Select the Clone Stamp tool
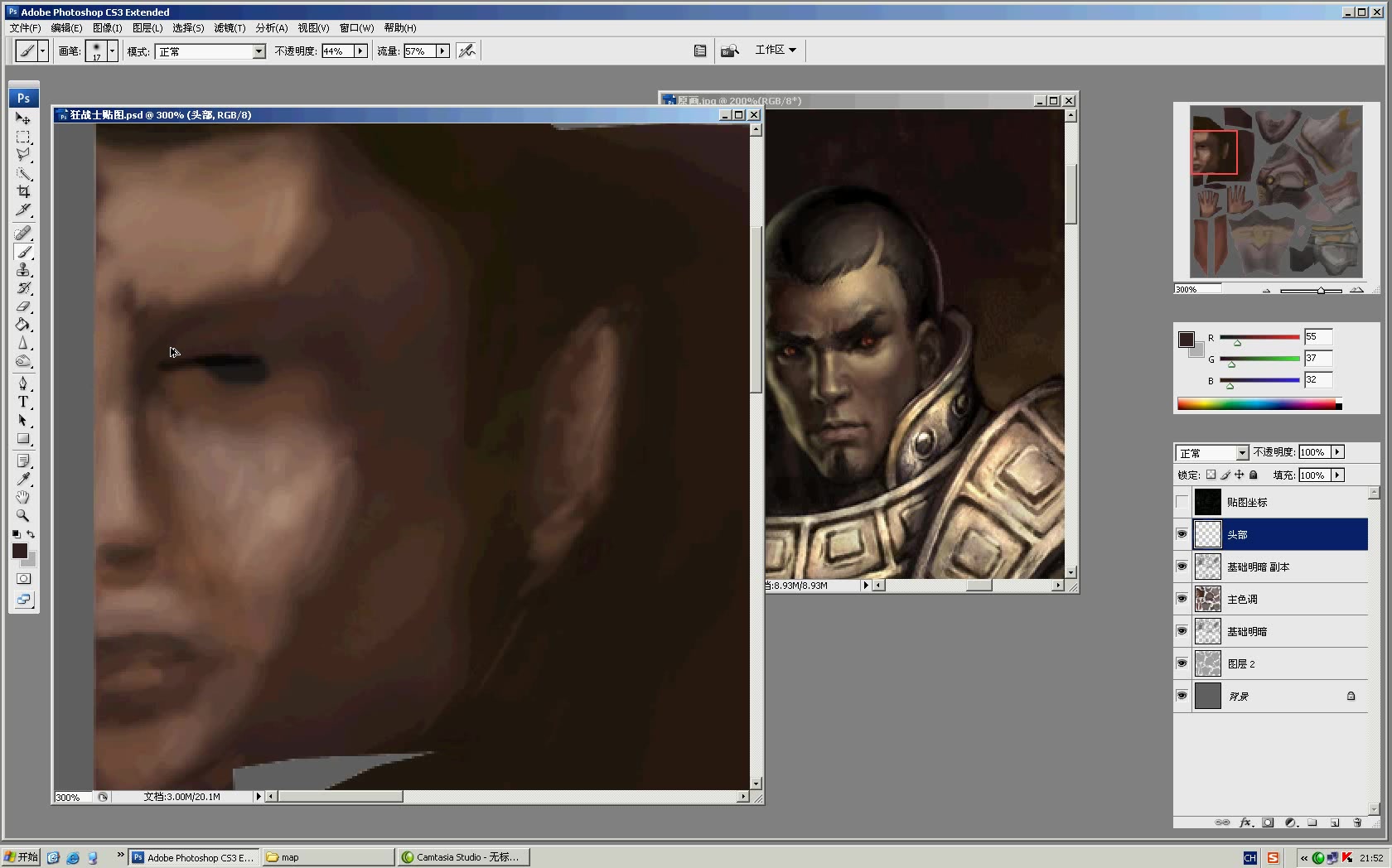Screen dimensions: 1392x868 (23, 270)
